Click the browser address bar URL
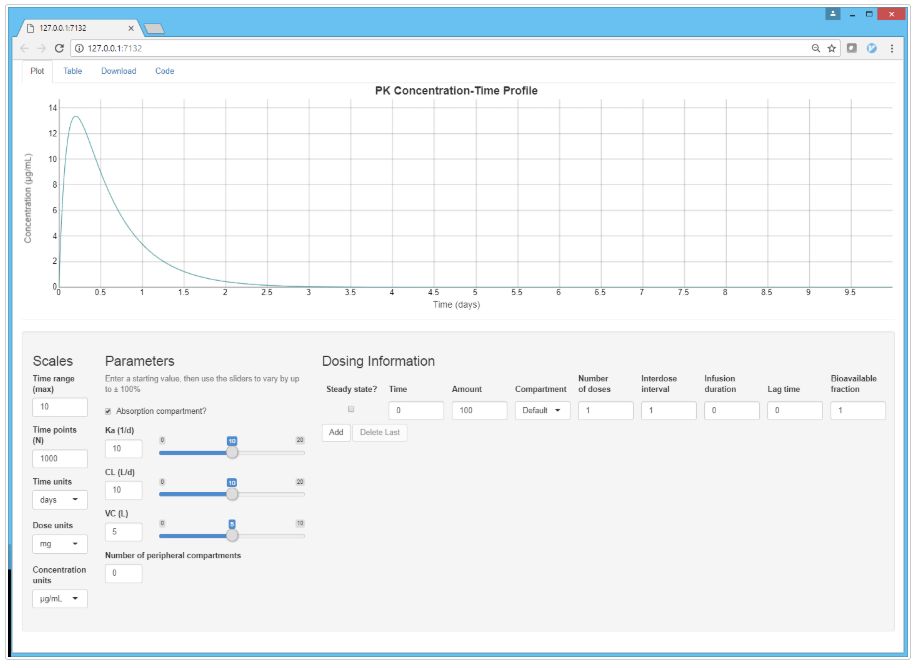919x668 pixels. tap(115, 49)
